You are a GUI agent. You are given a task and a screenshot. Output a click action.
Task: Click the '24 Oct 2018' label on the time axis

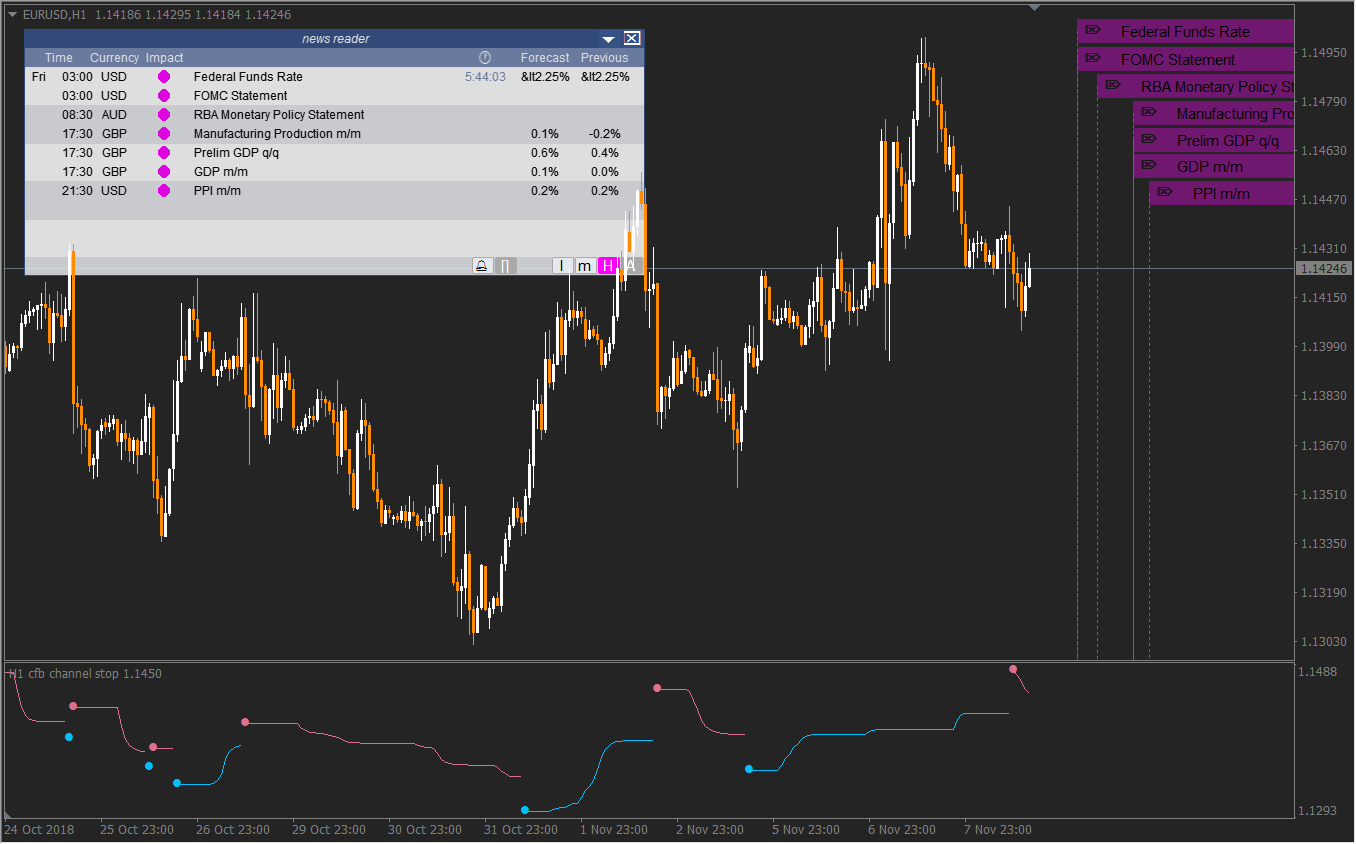click(x=39, y=830)
